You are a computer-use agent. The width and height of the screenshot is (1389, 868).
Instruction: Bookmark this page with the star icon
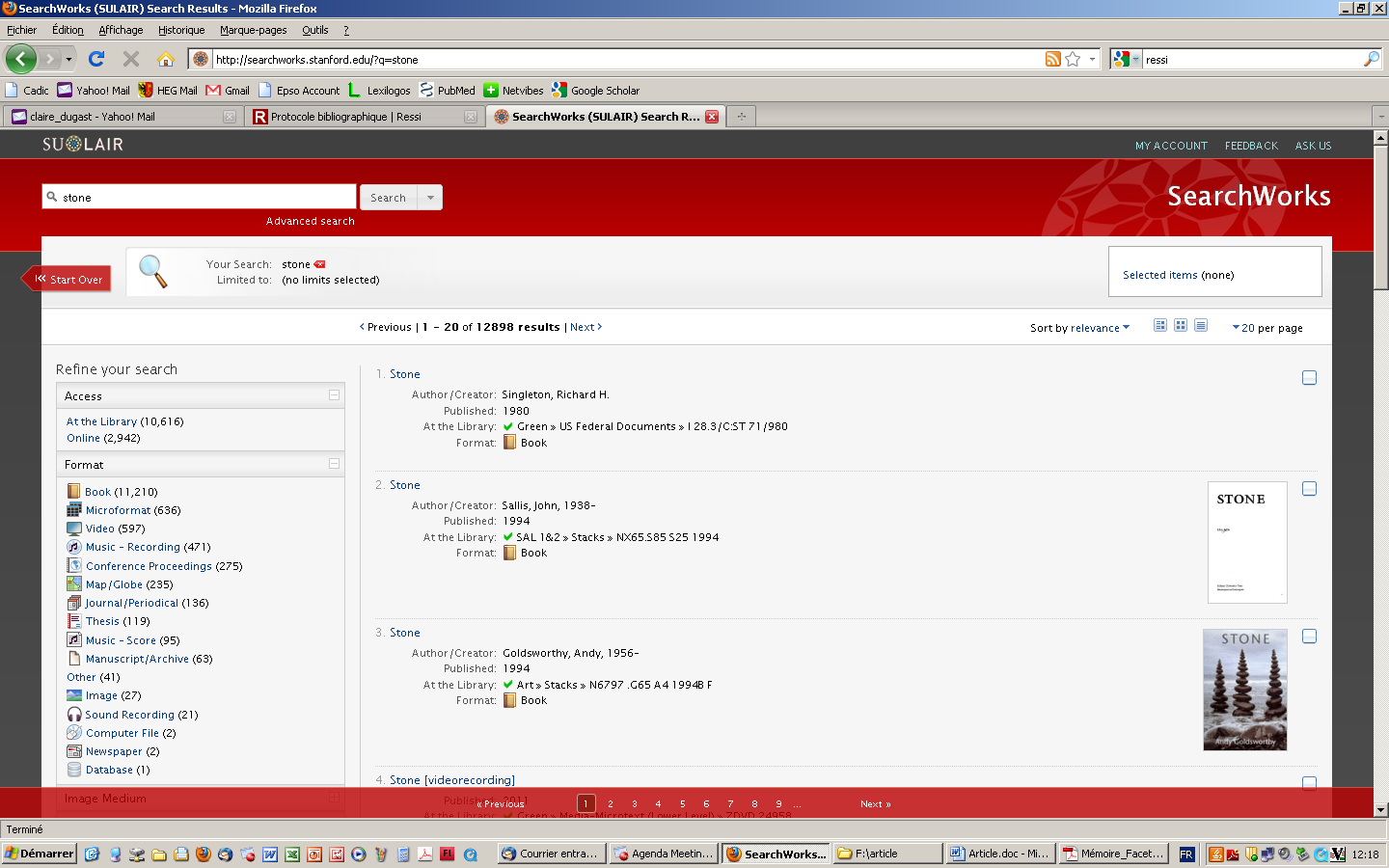1073,59
